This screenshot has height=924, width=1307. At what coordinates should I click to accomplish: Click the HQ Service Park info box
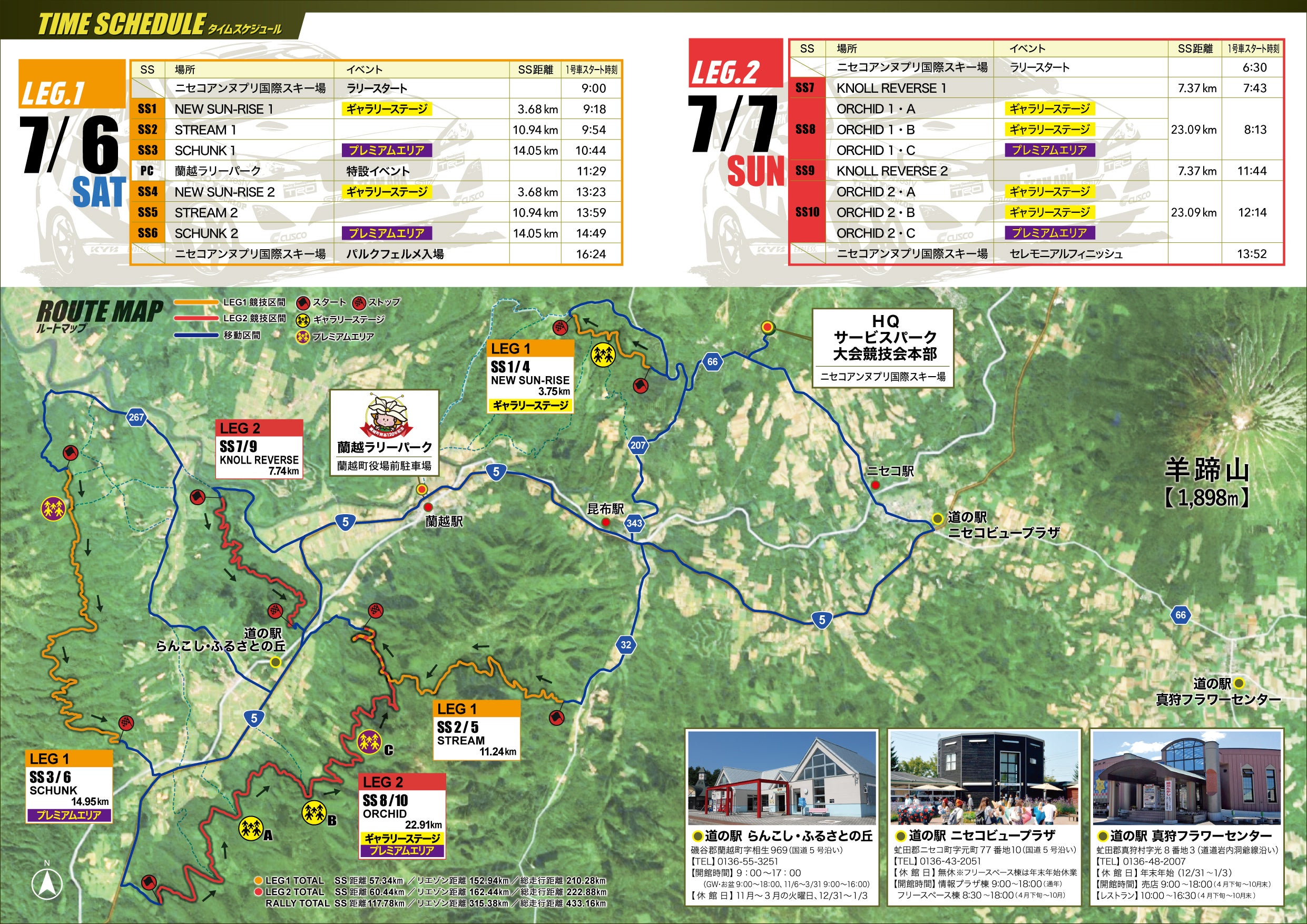coord(882,348)
